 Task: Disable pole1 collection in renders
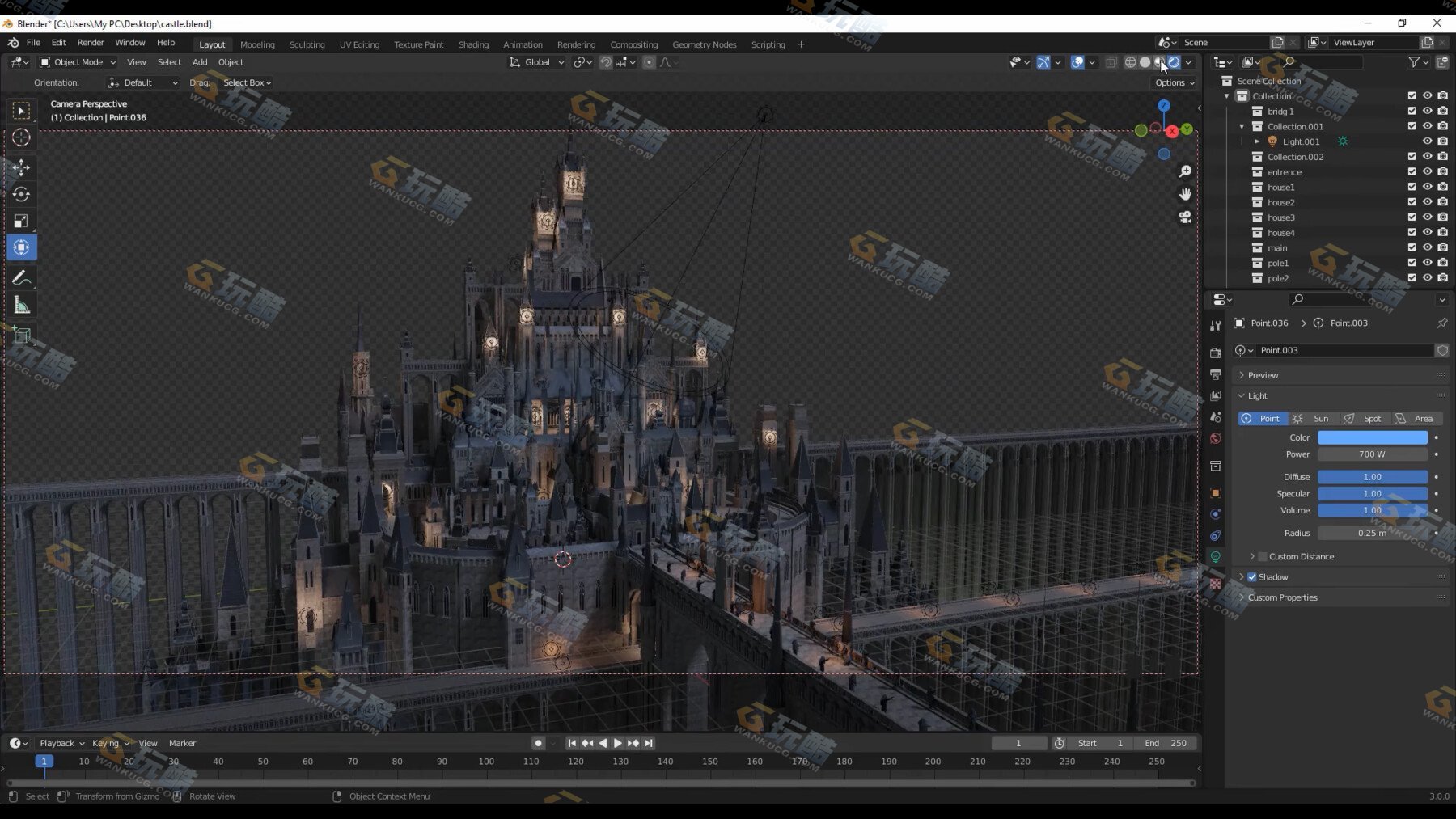1443,263
